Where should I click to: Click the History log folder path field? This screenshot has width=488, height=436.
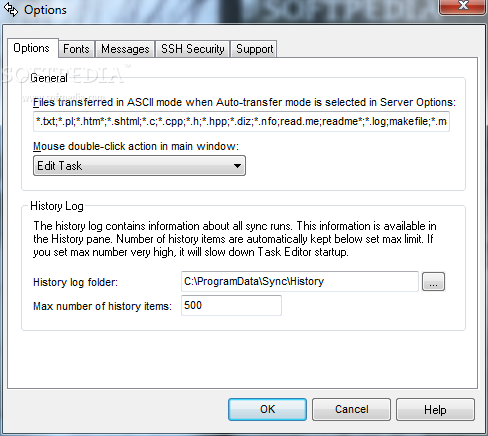[299, 281]
